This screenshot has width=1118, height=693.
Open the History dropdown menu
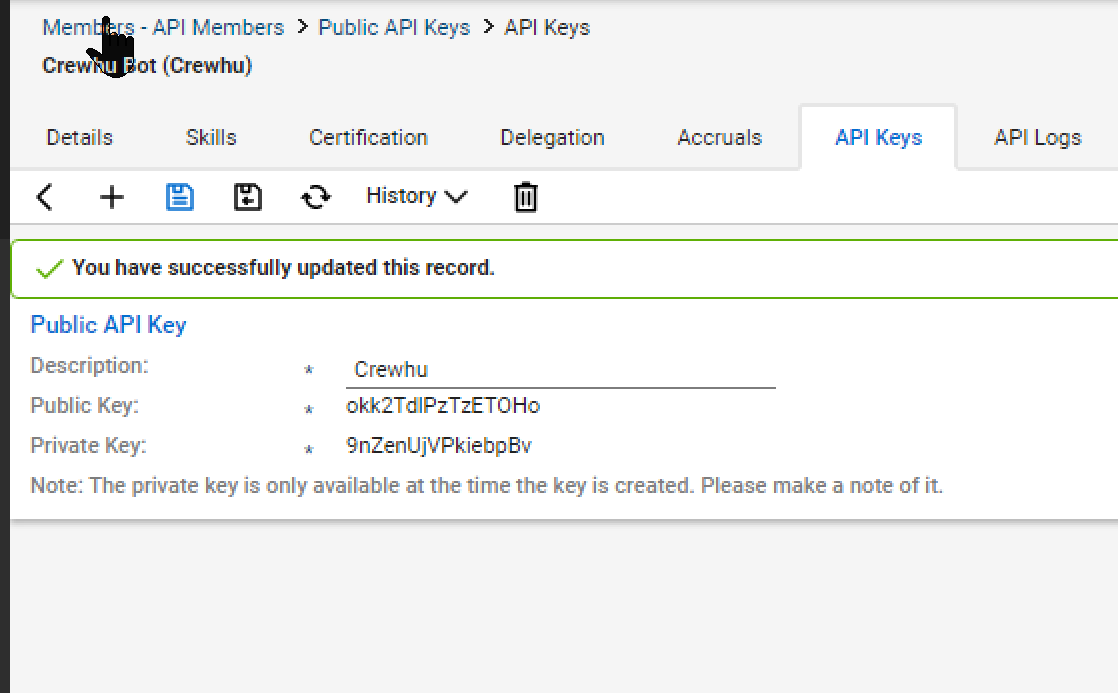416,196
